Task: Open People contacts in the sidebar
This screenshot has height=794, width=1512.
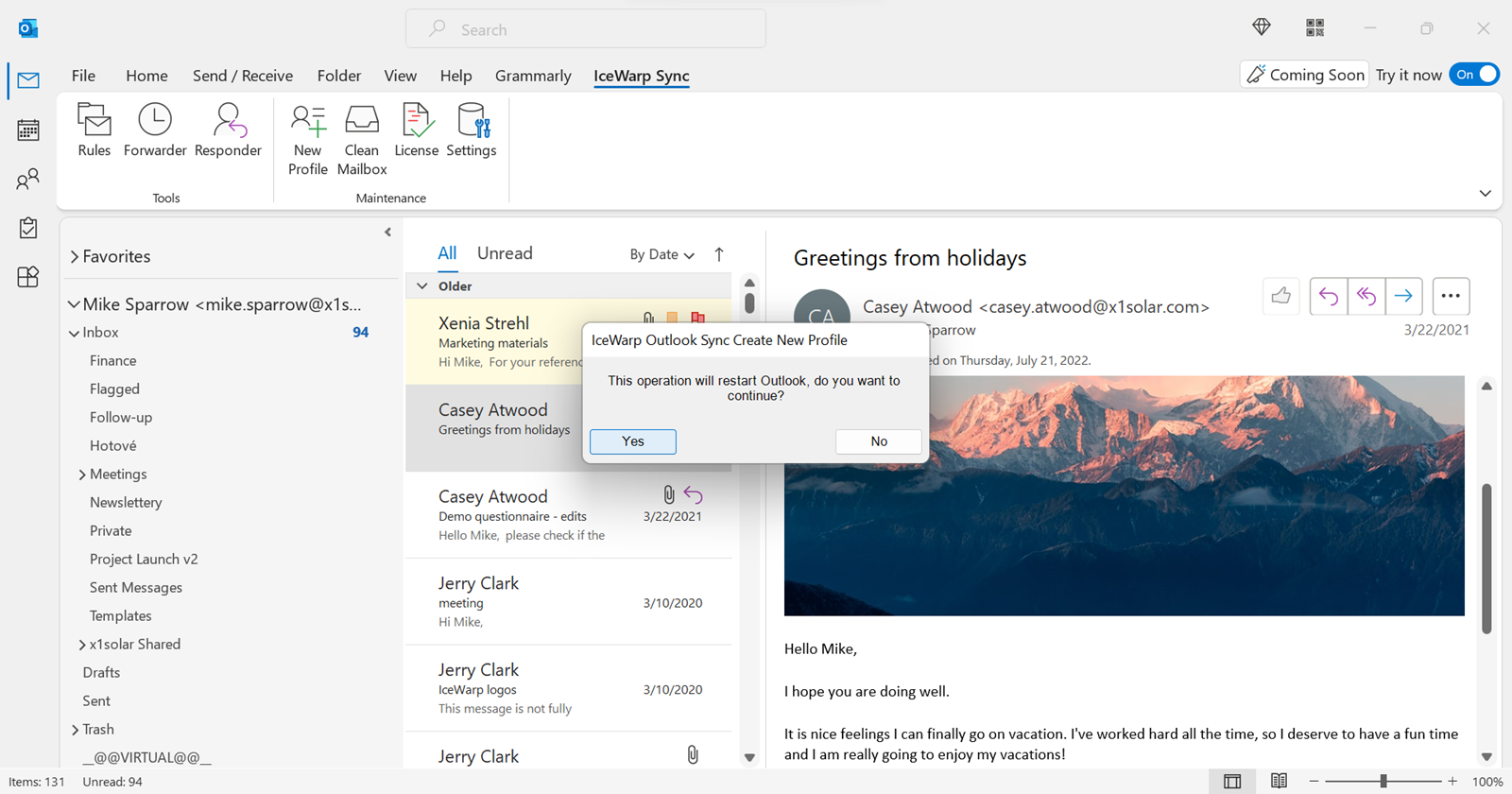Action: pyautogui.click(x=28, y=179)
